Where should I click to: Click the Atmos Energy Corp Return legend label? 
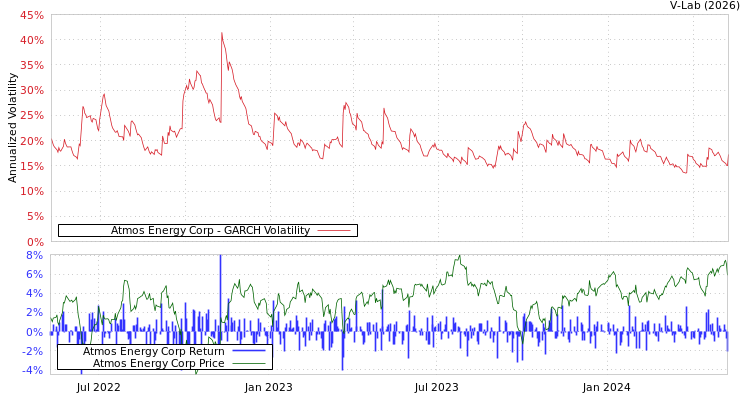(x=153, y=351)
